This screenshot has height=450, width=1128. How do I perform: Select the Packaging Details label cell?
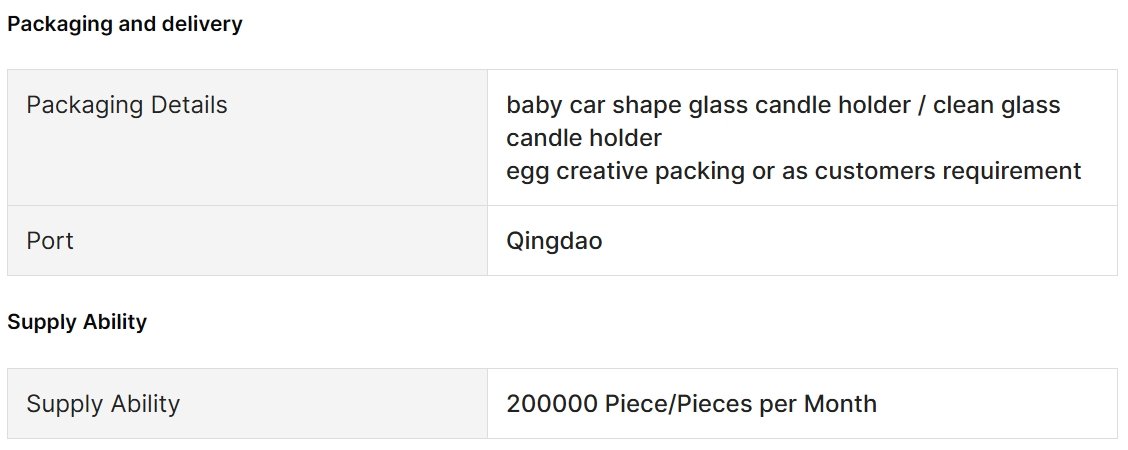pos(247,137)
